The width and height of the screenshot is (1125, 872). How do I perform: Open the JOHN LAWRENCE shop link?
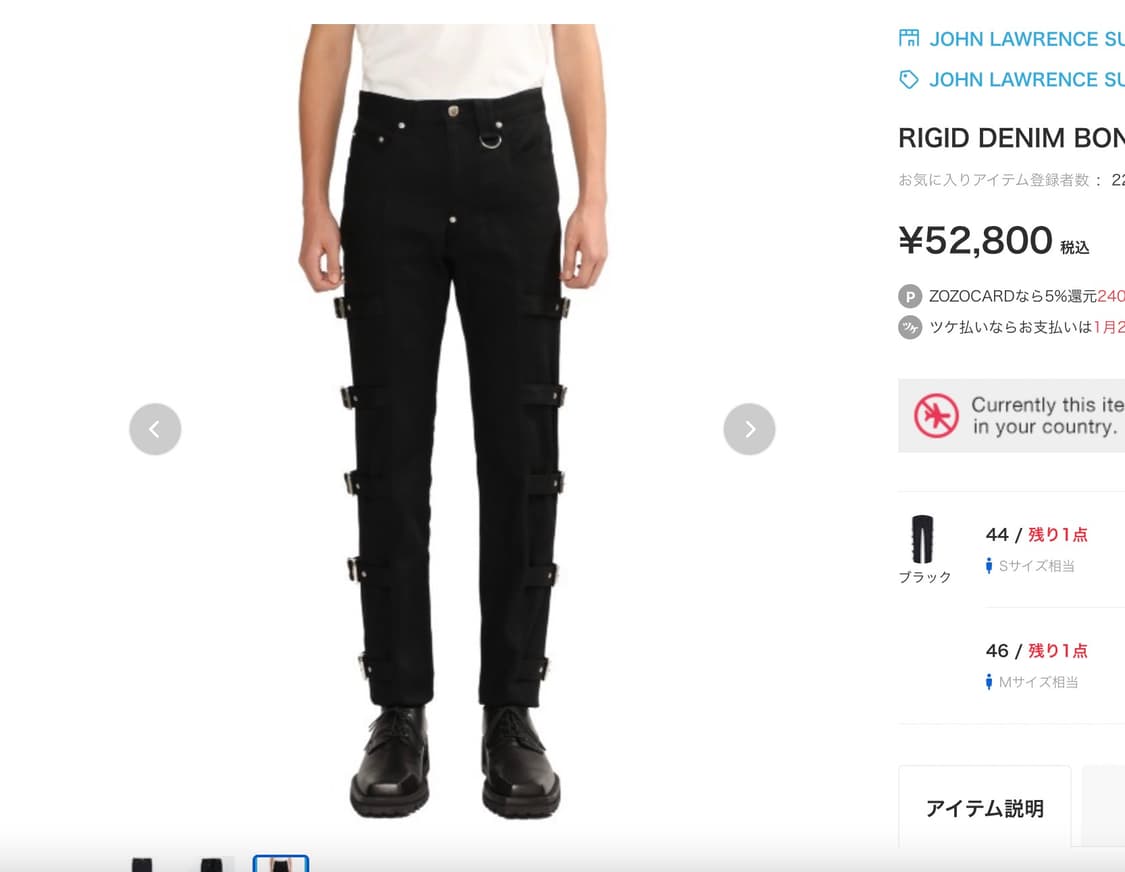[1026, 39]
